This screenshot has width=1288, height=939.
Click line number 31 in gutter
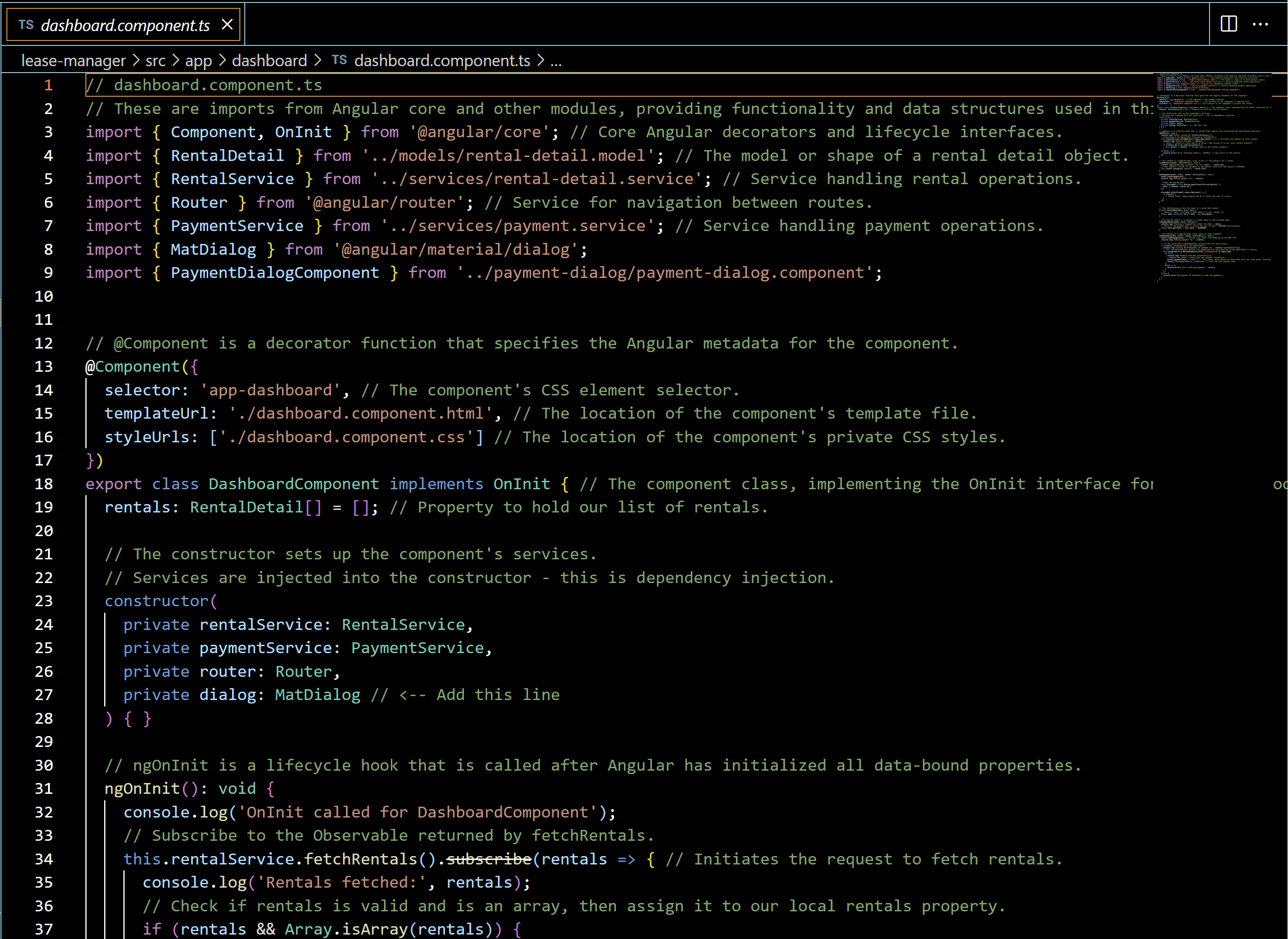(x=44, y=788)
